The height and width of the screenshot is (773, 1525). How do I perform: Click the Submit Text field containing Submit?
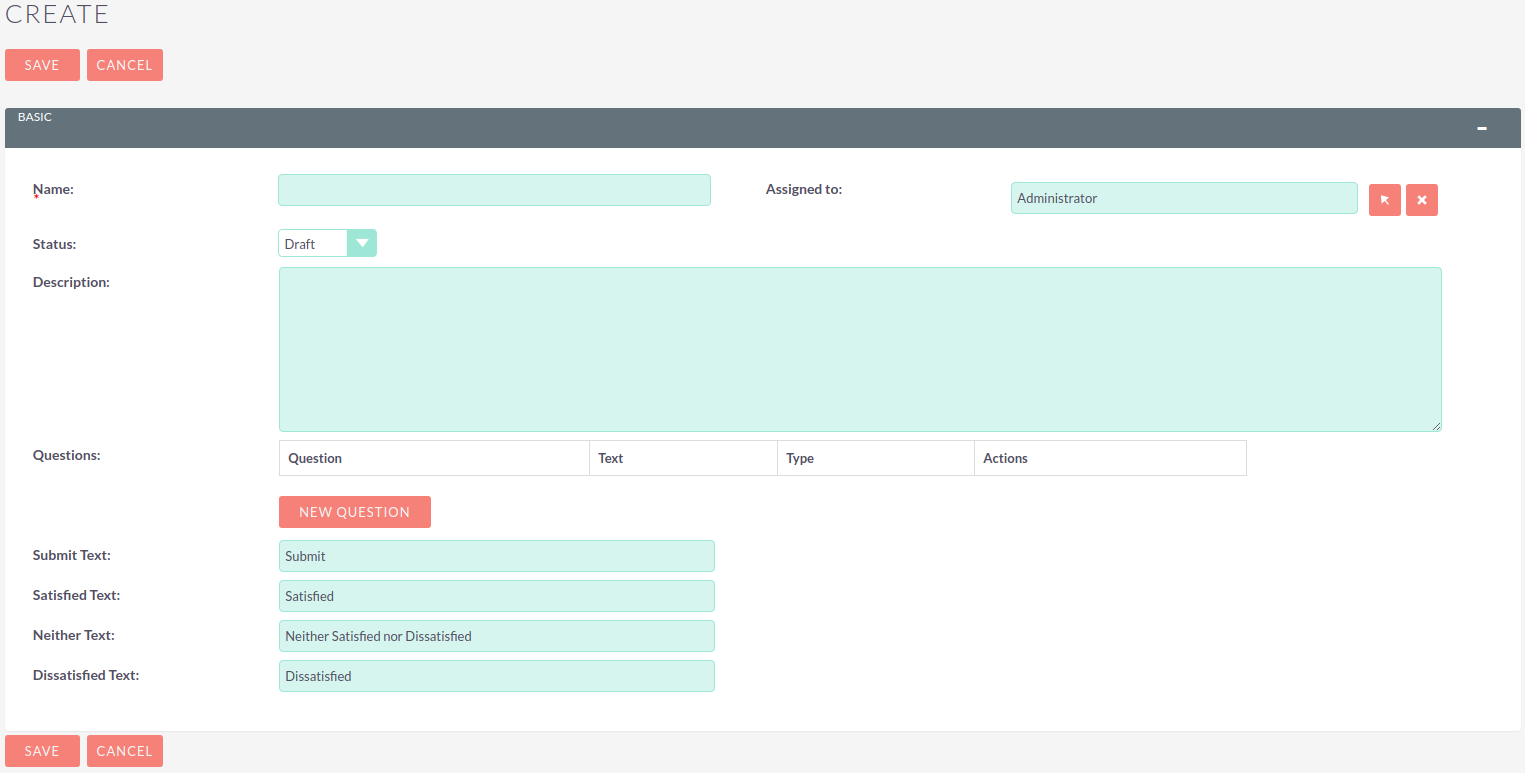click(x=496, y=555)
